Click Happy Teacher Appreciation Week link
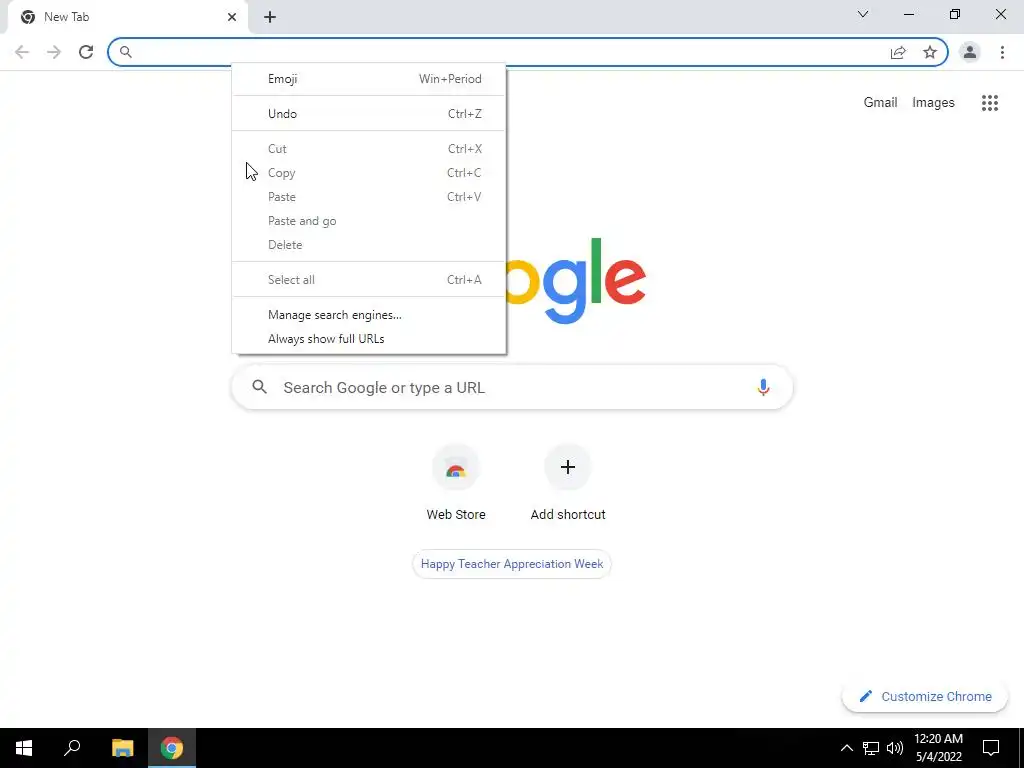This screenshot has width=1024, height=768. (512, 564)
